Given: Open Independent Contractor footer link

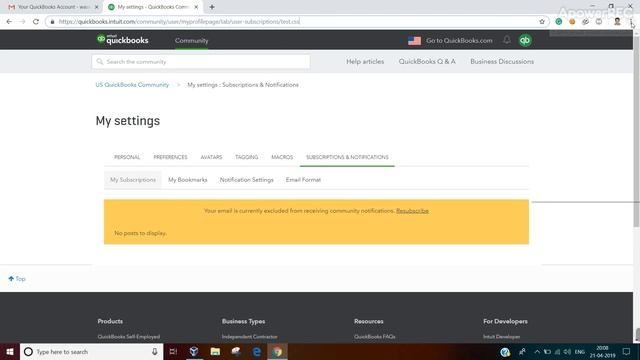Looking at the screenshot, I should coord(249,337).
